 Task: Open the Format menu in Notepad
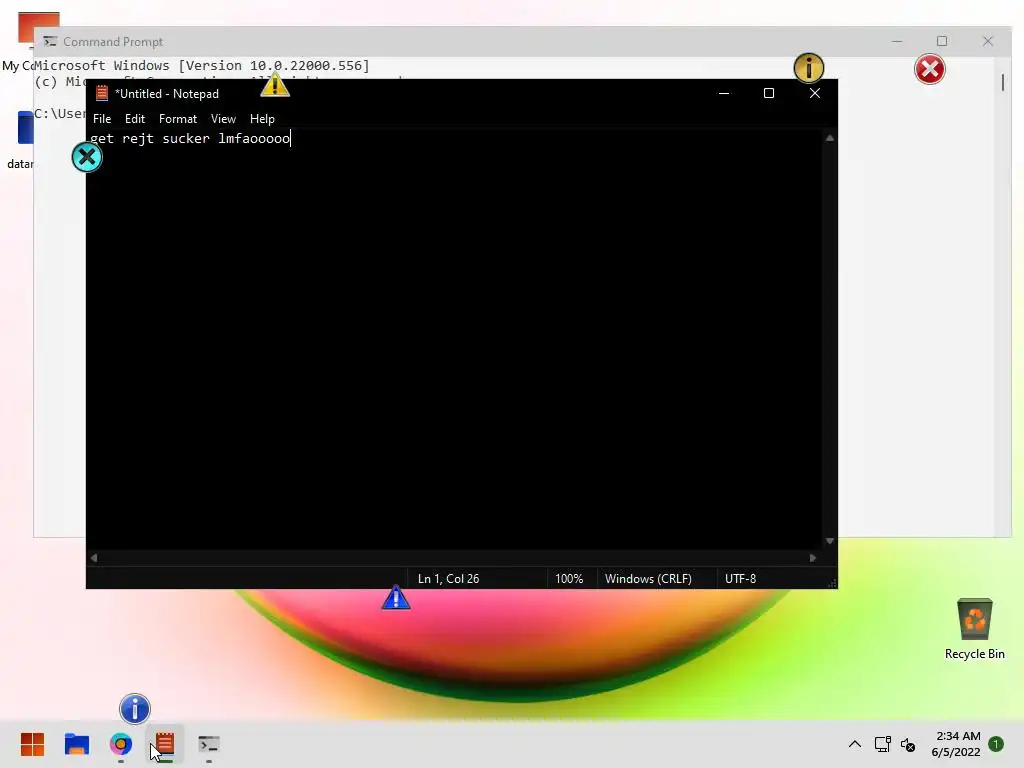tap(178, 119)
